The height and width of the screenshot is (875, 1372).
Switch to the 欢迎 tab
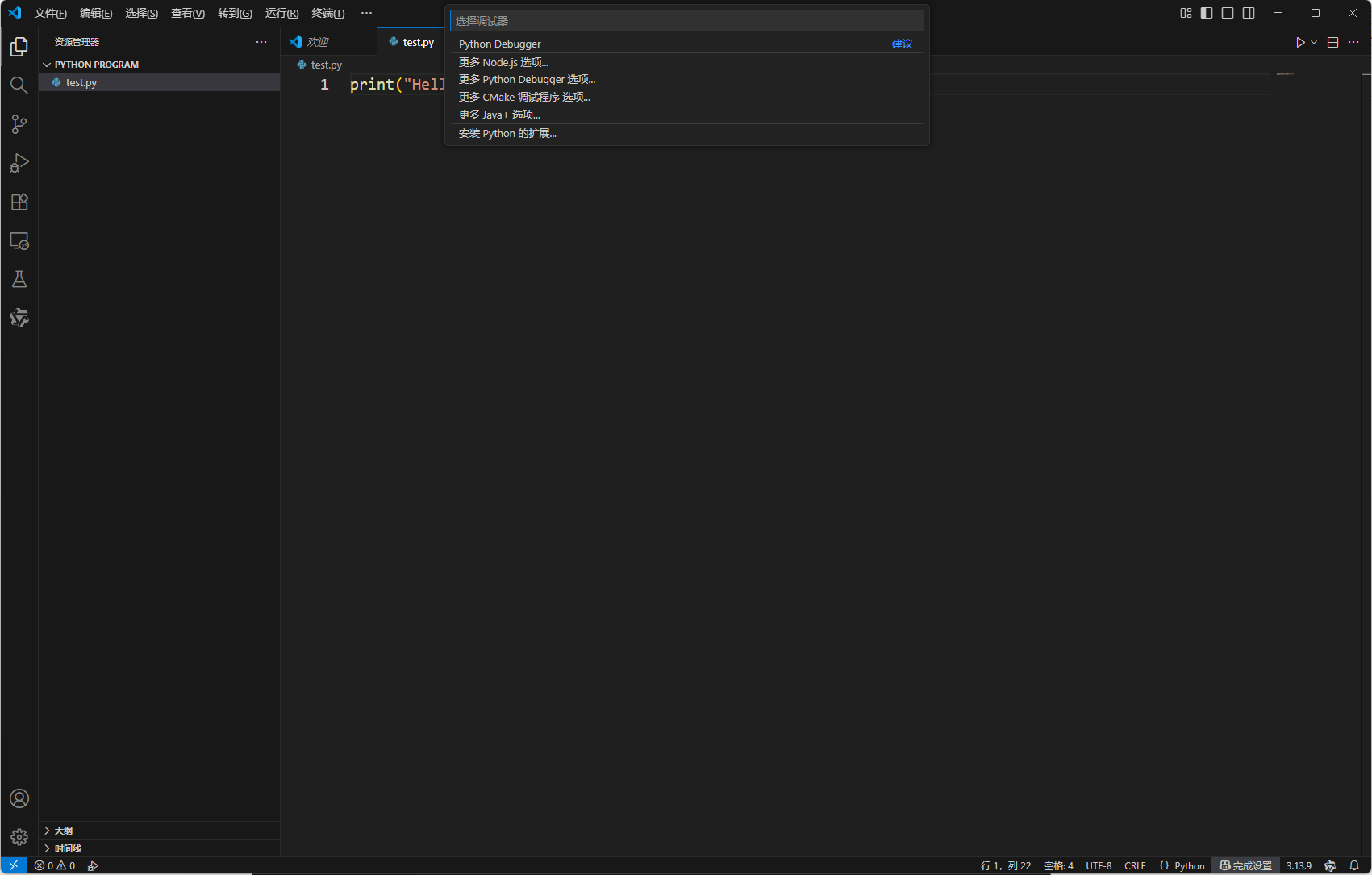coord(318,42)
